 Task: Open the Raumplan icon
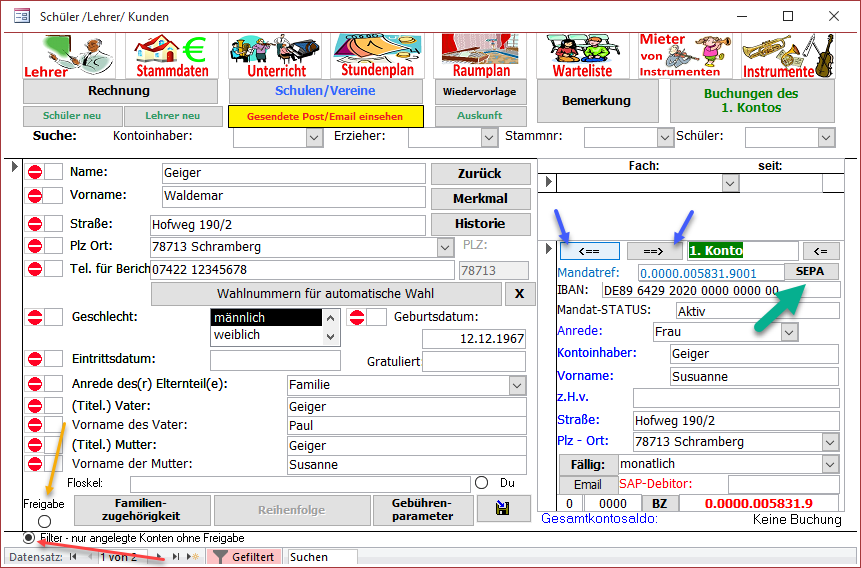[x=481, y=56]
